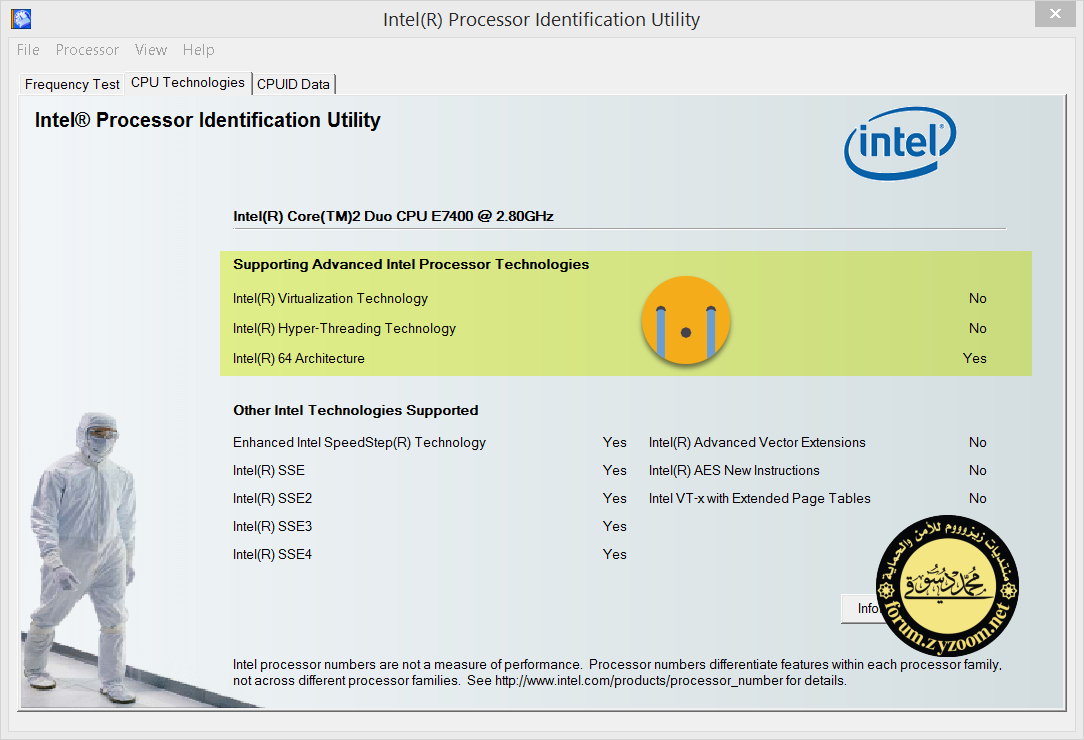Click the 'Yes' value for 64 Architecture
Screen dimensions: 1084x740
(x=975, y=358)
